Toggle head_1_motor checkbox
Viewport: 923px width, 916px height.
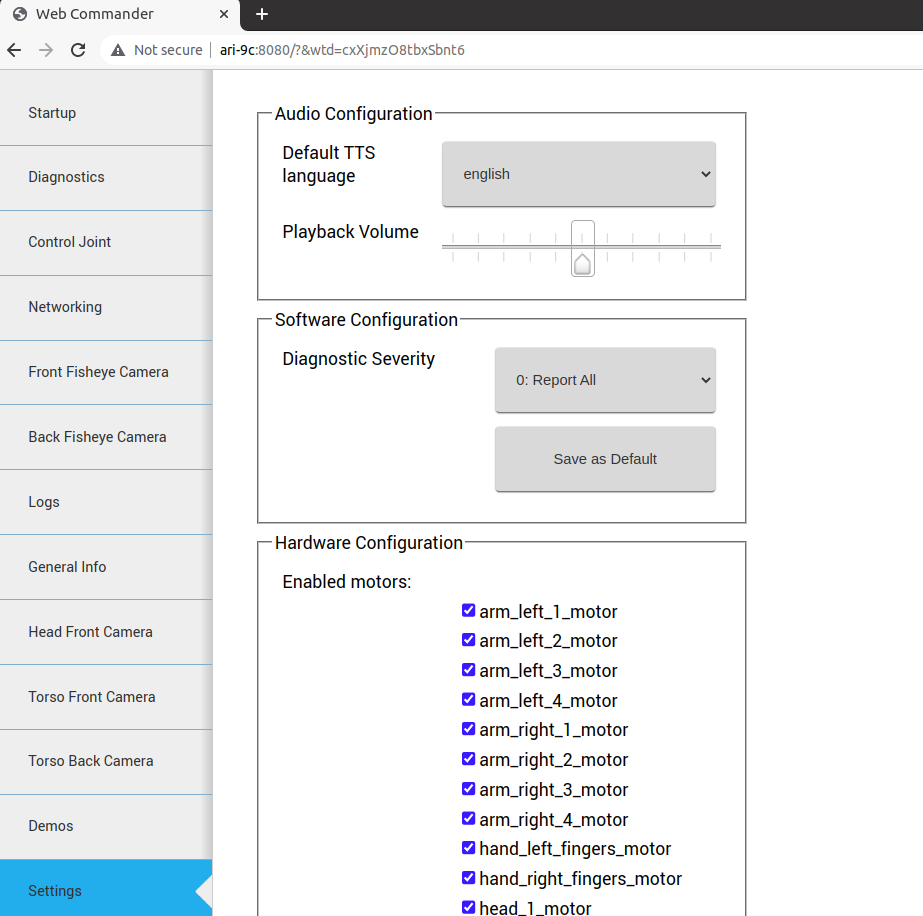tap(468, 907)
